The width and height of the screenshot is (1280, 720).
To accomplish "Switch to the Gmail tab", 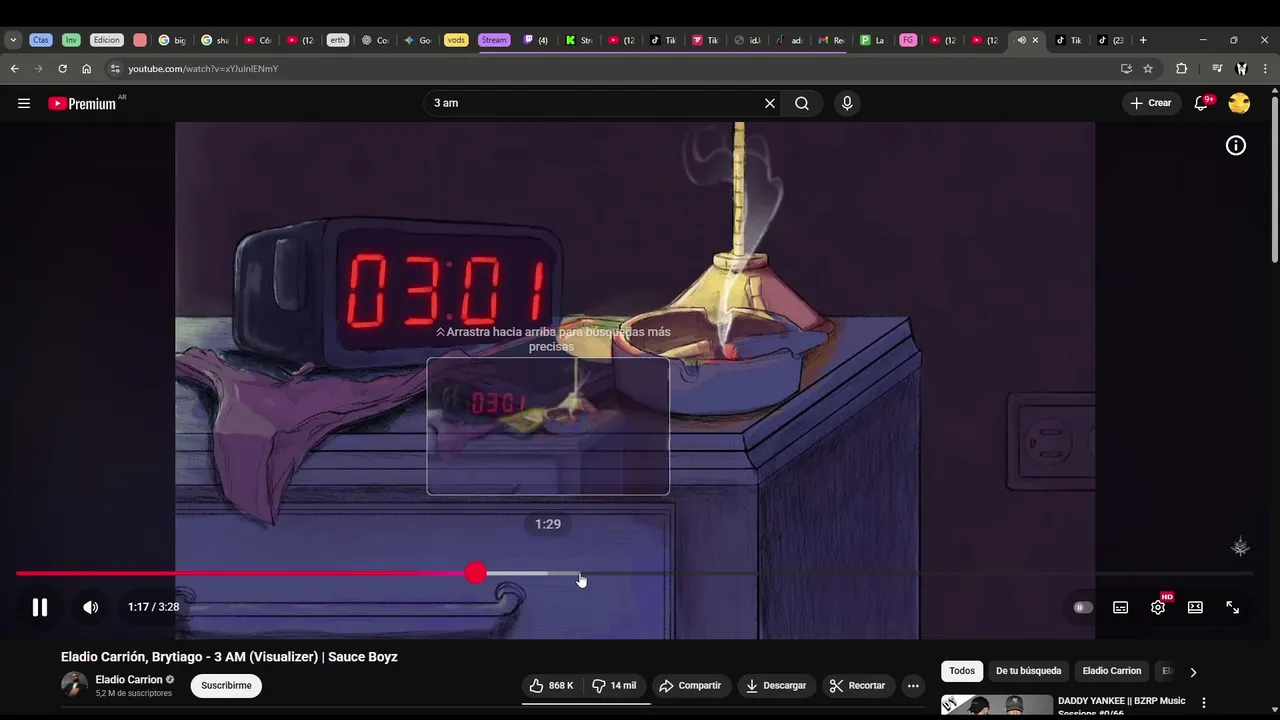I will point(830,40).
